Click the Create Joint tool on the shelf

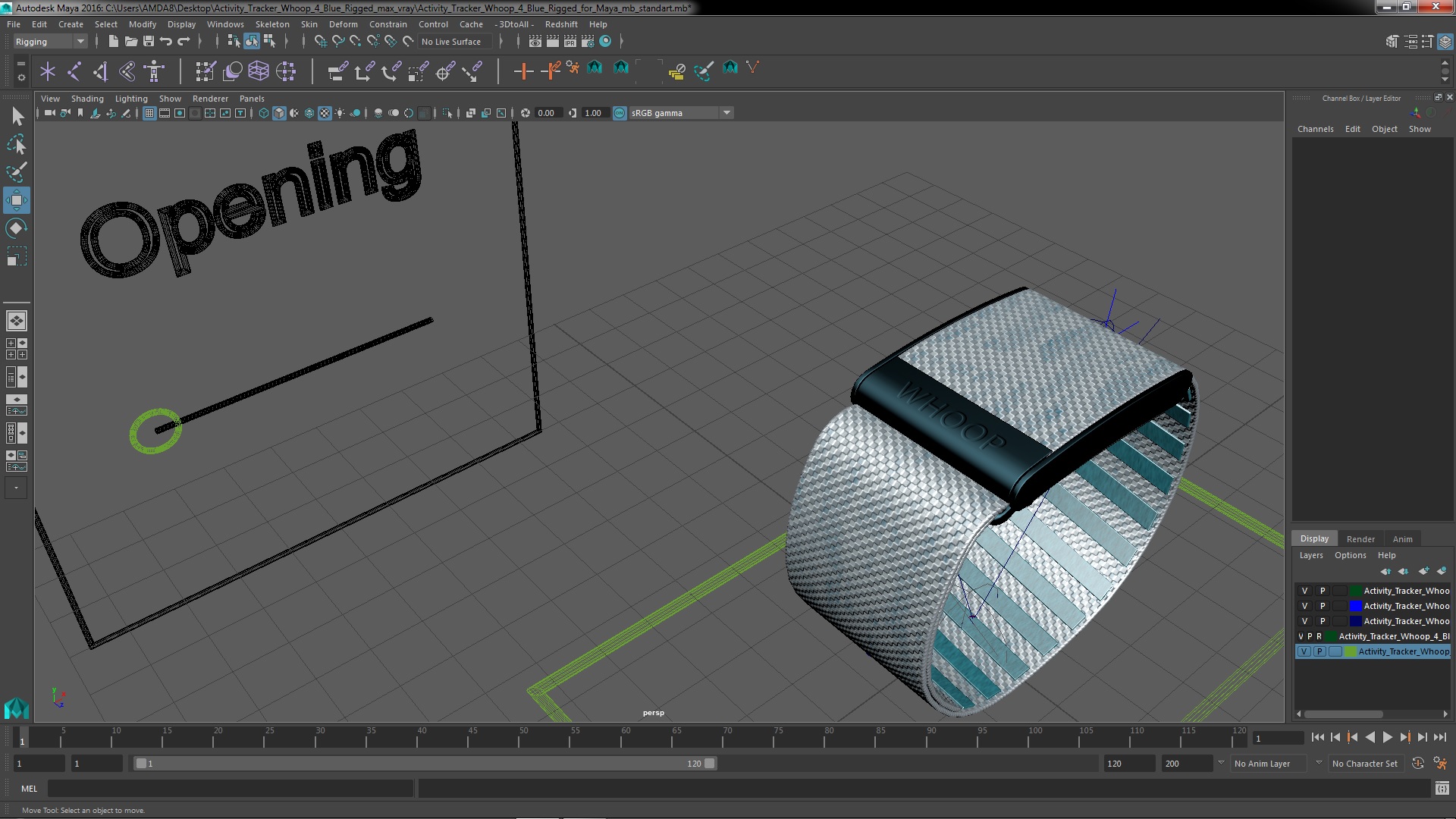click(74, 71)
